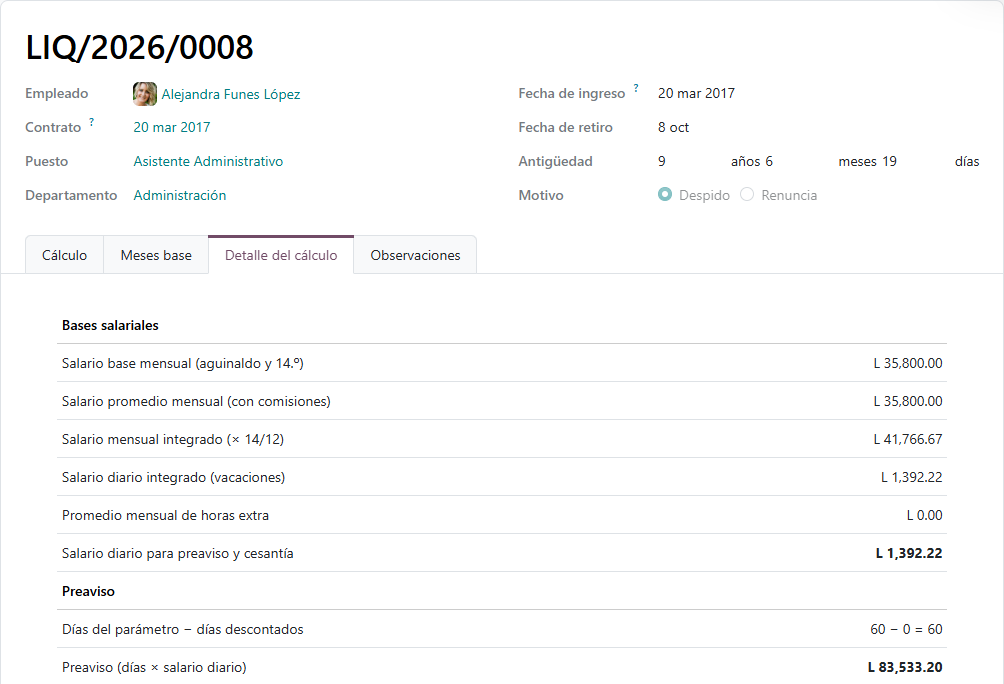Viewport: 1004px width, 684px height.
Task: Click Salario diario para preaviso y cesantía label
Action: [x=177, y=554]
